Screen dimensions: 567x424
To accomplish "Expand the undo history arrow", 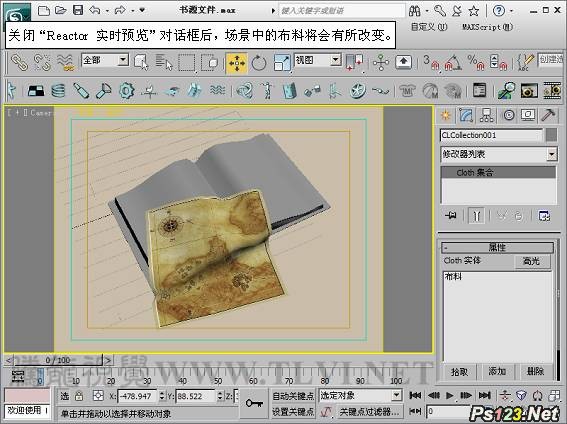I will (x=107, y=11).
